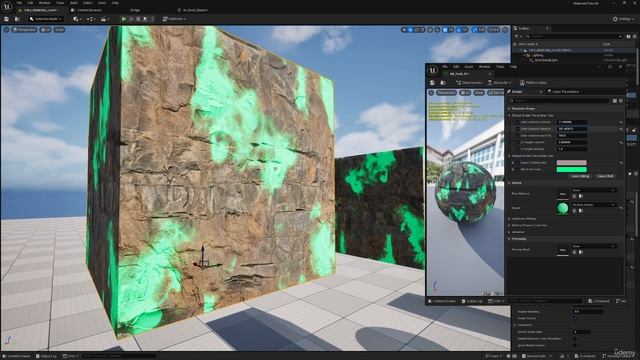The width and height of the screenshot is (640, 360).
Task: Maximize main viewport icon at top right
Action: pyautogui.click(x=505, y=30)
